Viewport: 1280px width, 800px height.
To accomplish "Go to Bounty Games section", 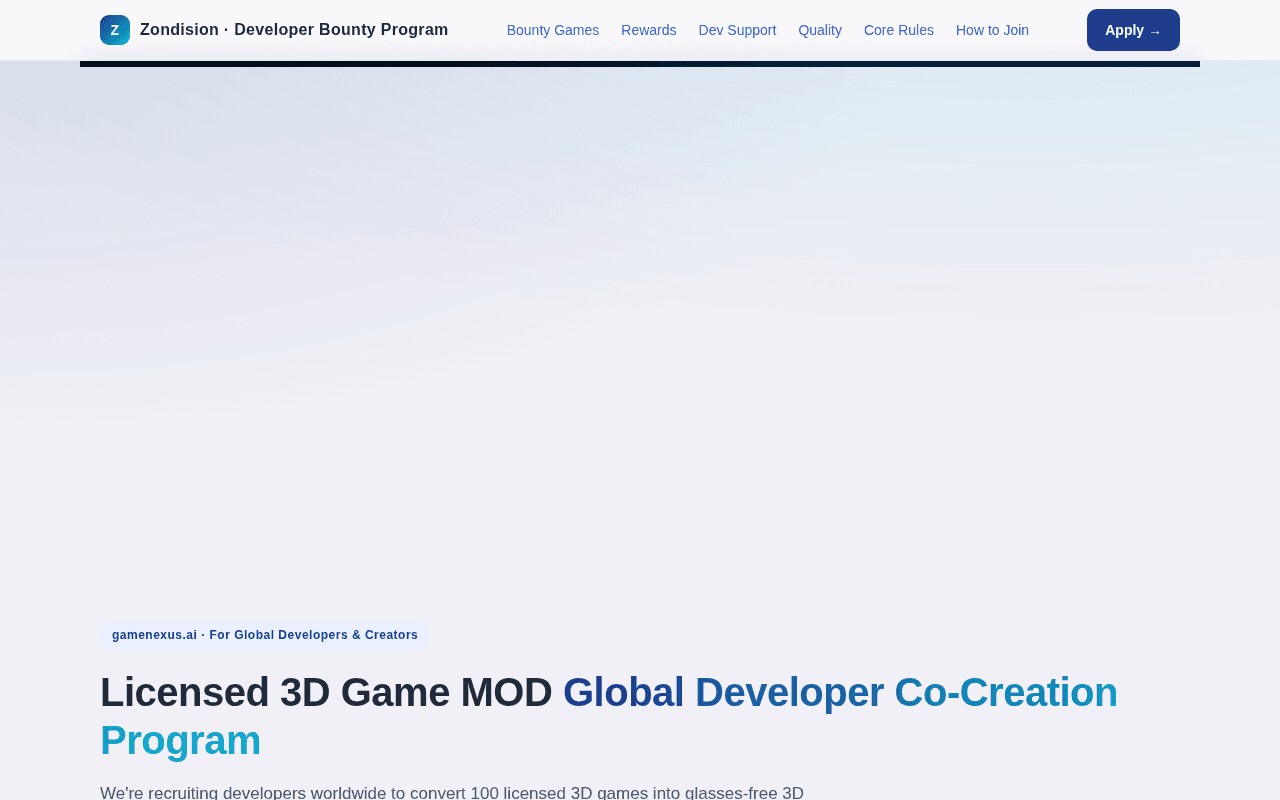I will tap(553, 30).
